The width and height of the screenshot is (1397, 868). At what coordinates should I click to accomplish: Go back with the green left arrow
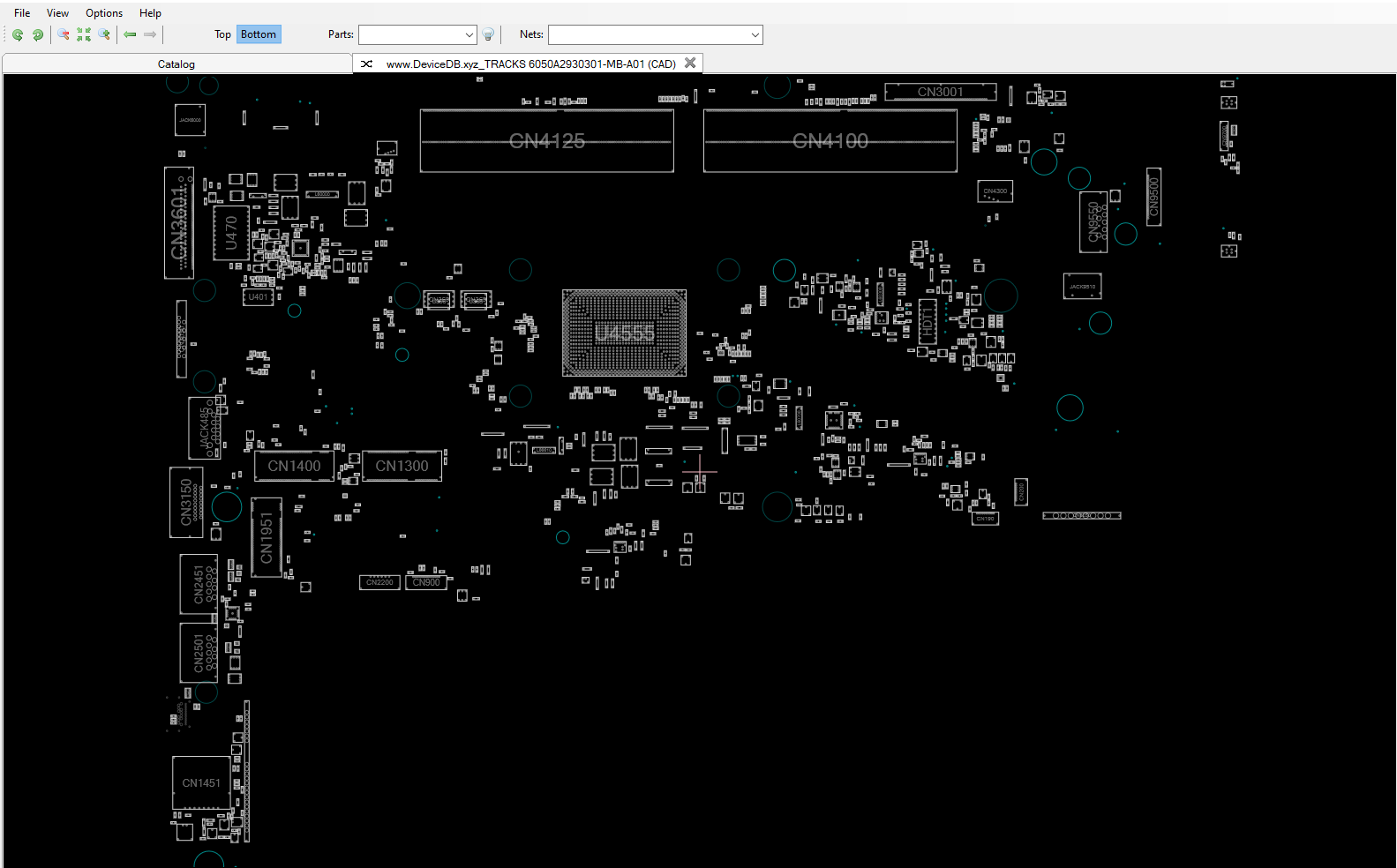130,34
